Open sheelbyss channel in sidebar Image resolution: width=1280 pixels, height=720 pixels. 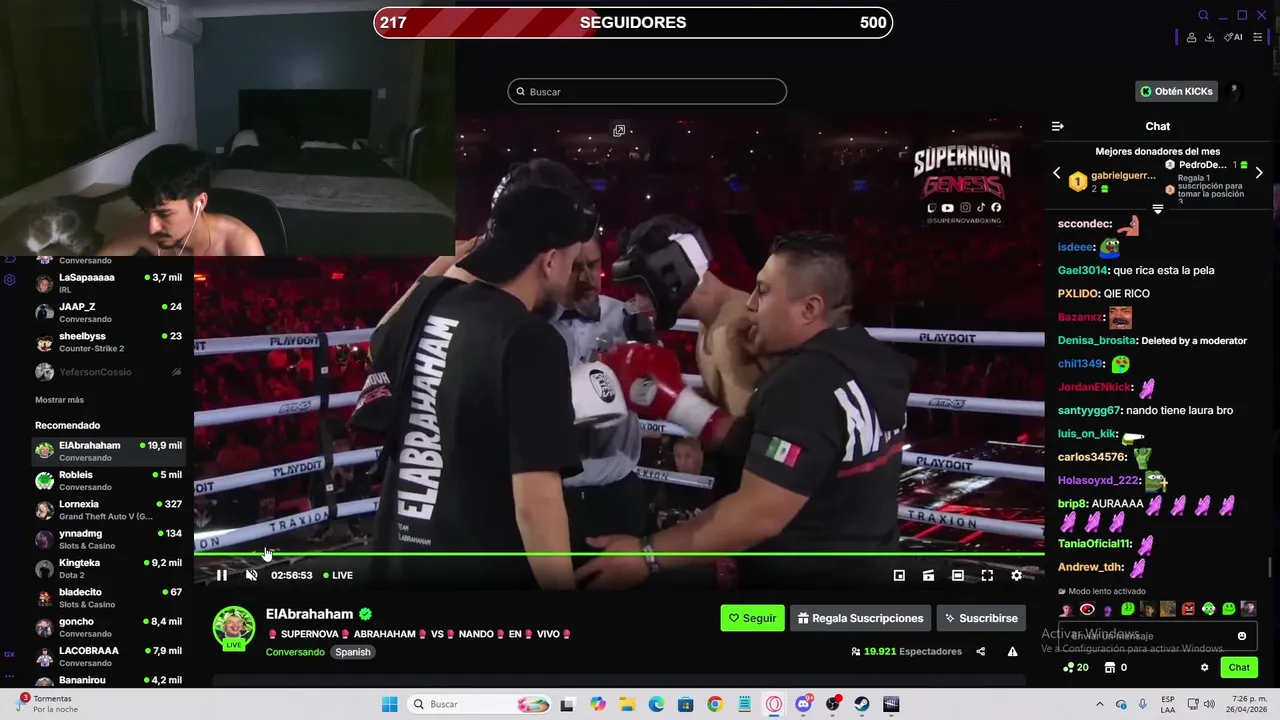pos(108,342)
